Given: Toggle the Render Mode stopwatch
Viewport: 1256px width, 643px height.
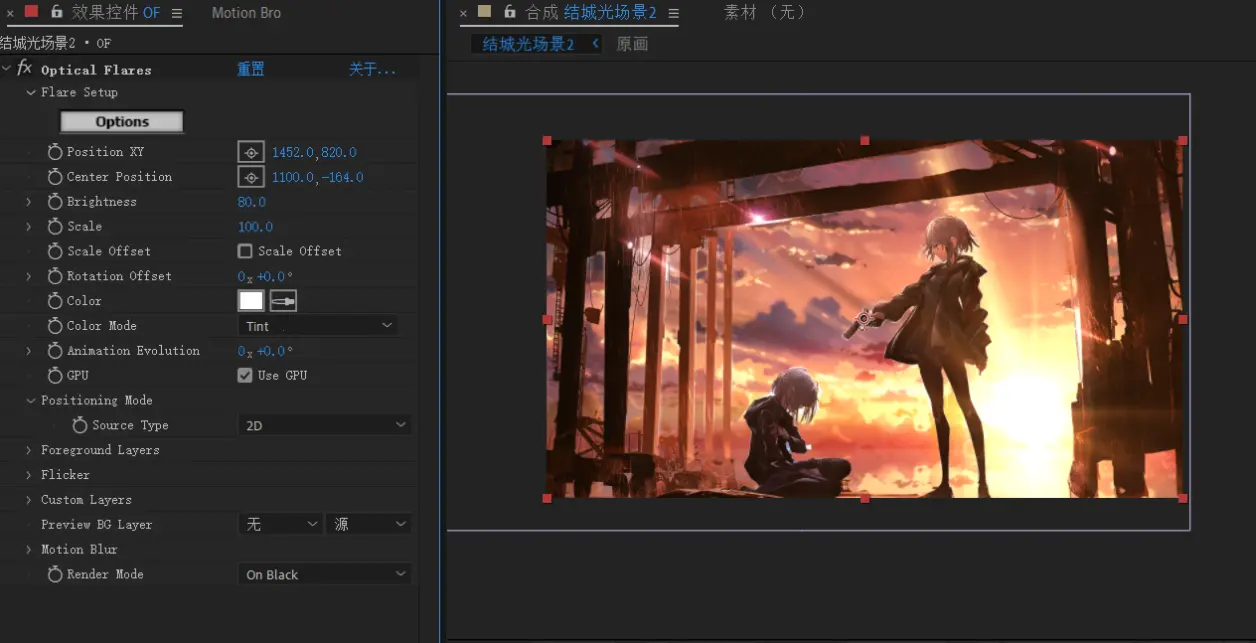Looking at the screenshot, I should coord(55,575).
